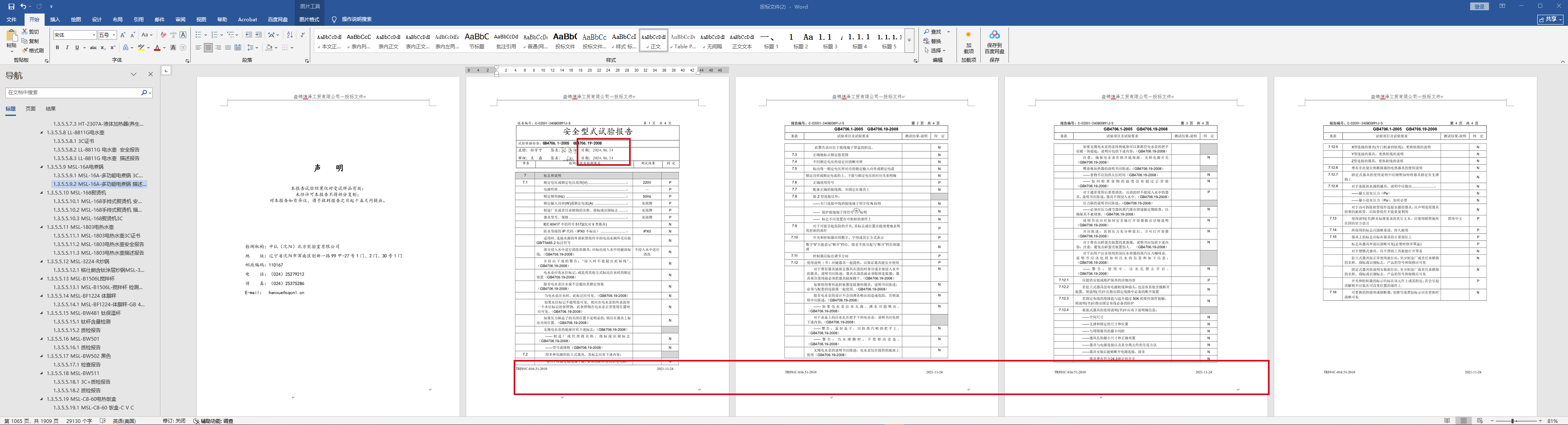Increase paragraph indent
1568x425 pixels.
pos(259,35)
